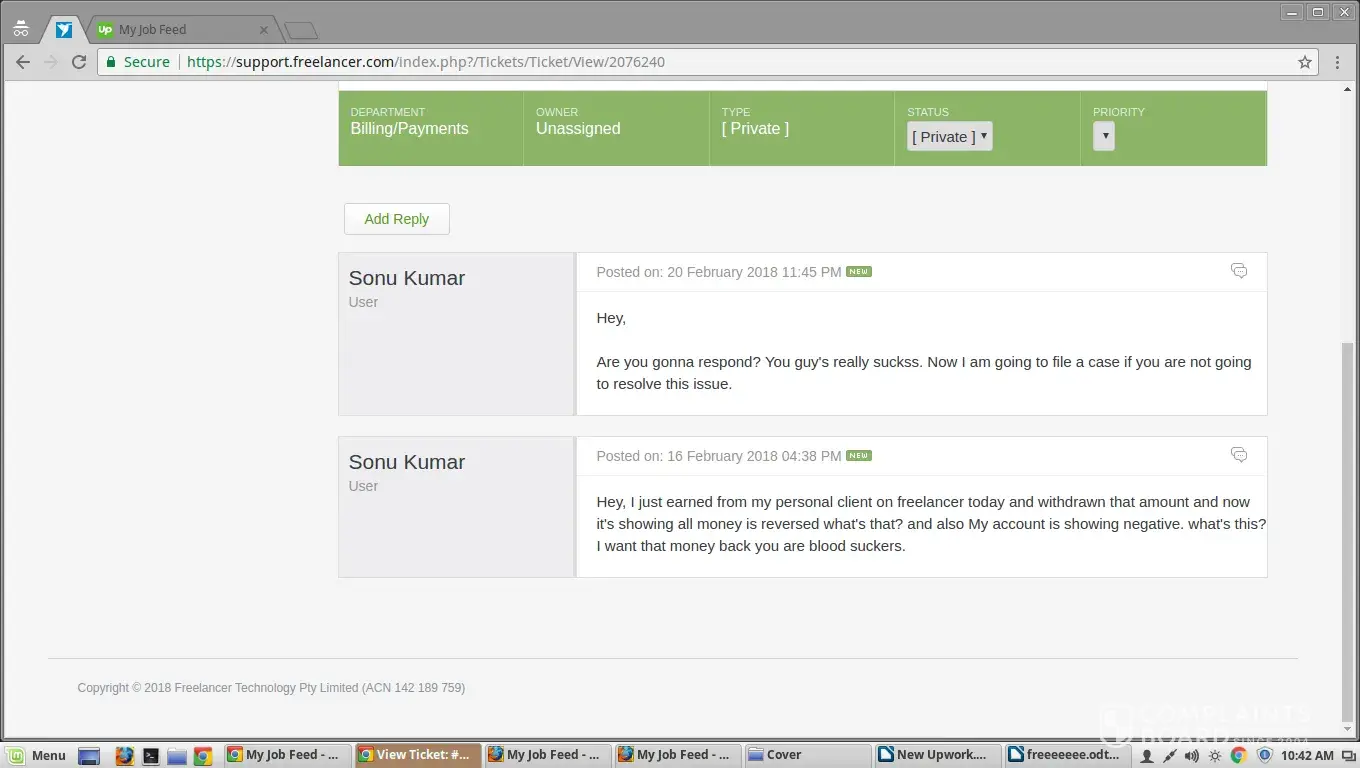Click the quote icon on 16 February post
Screen dimensions: 1360x768
(x=1238, y=455)
